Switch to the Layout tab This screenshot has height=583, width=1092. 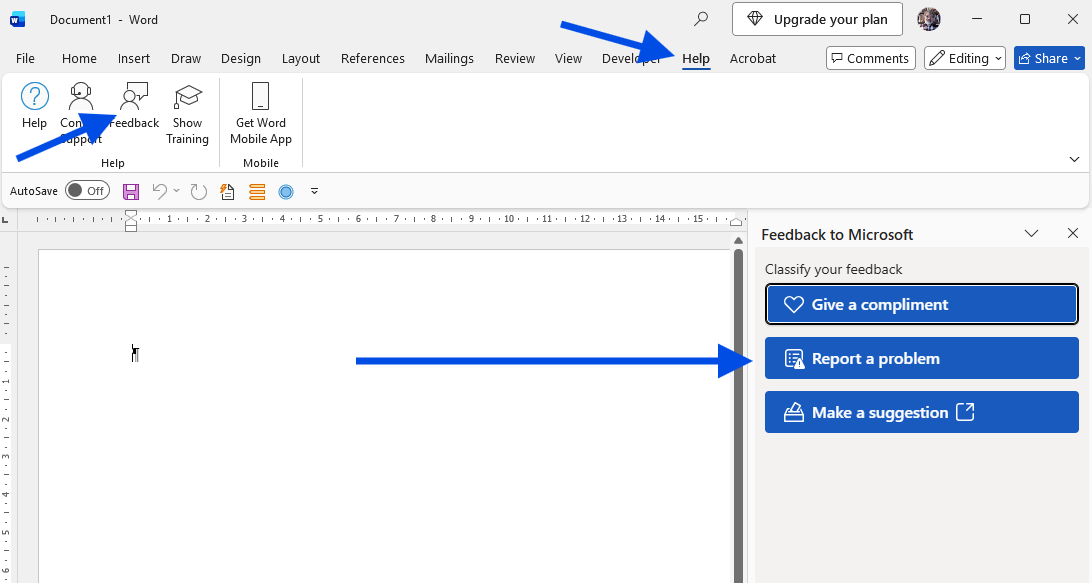click(x=301, y=59)
